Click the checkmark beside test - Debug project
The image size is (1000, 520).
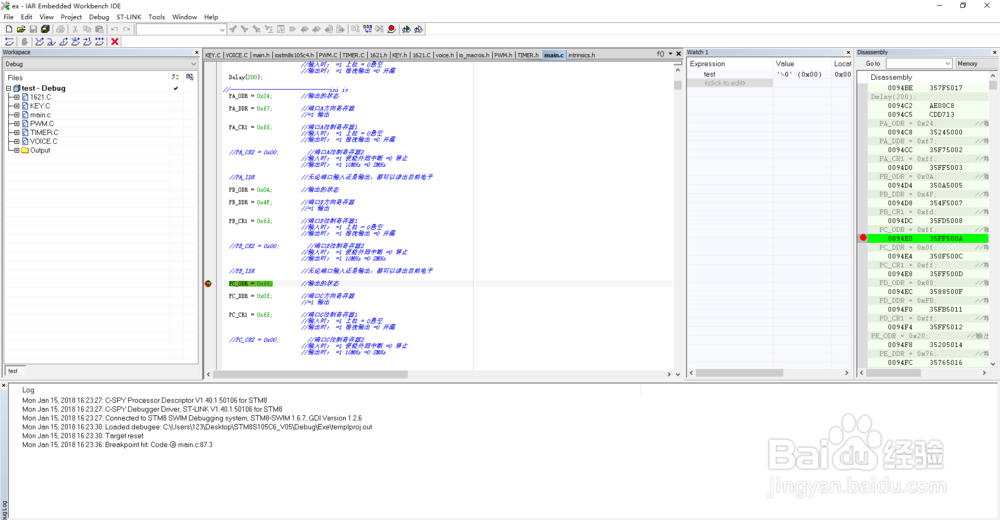pos(176,88)
